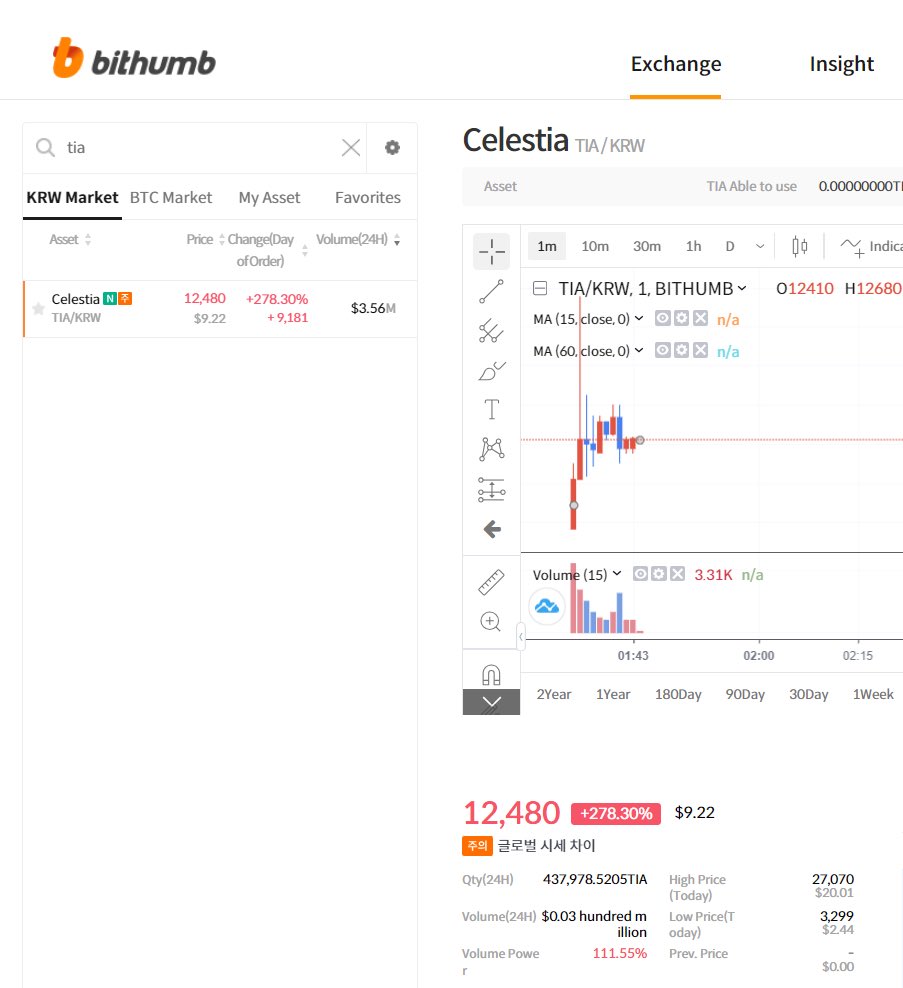The height and width of the screenshot is (988, 903).
Task: Set the chart range to 1Year
Action: 613,694
